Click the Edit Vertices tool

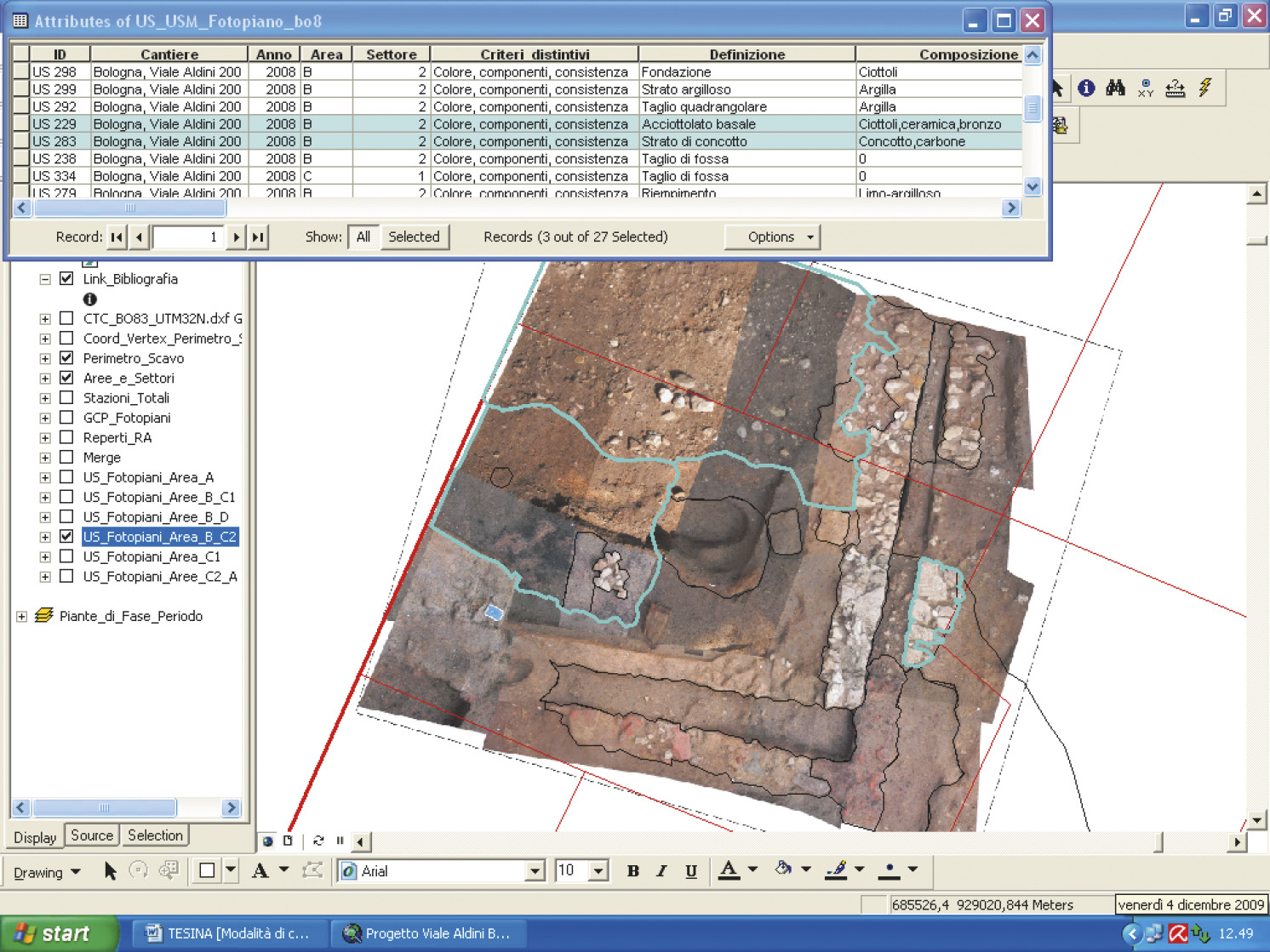[x=312, y=870]
